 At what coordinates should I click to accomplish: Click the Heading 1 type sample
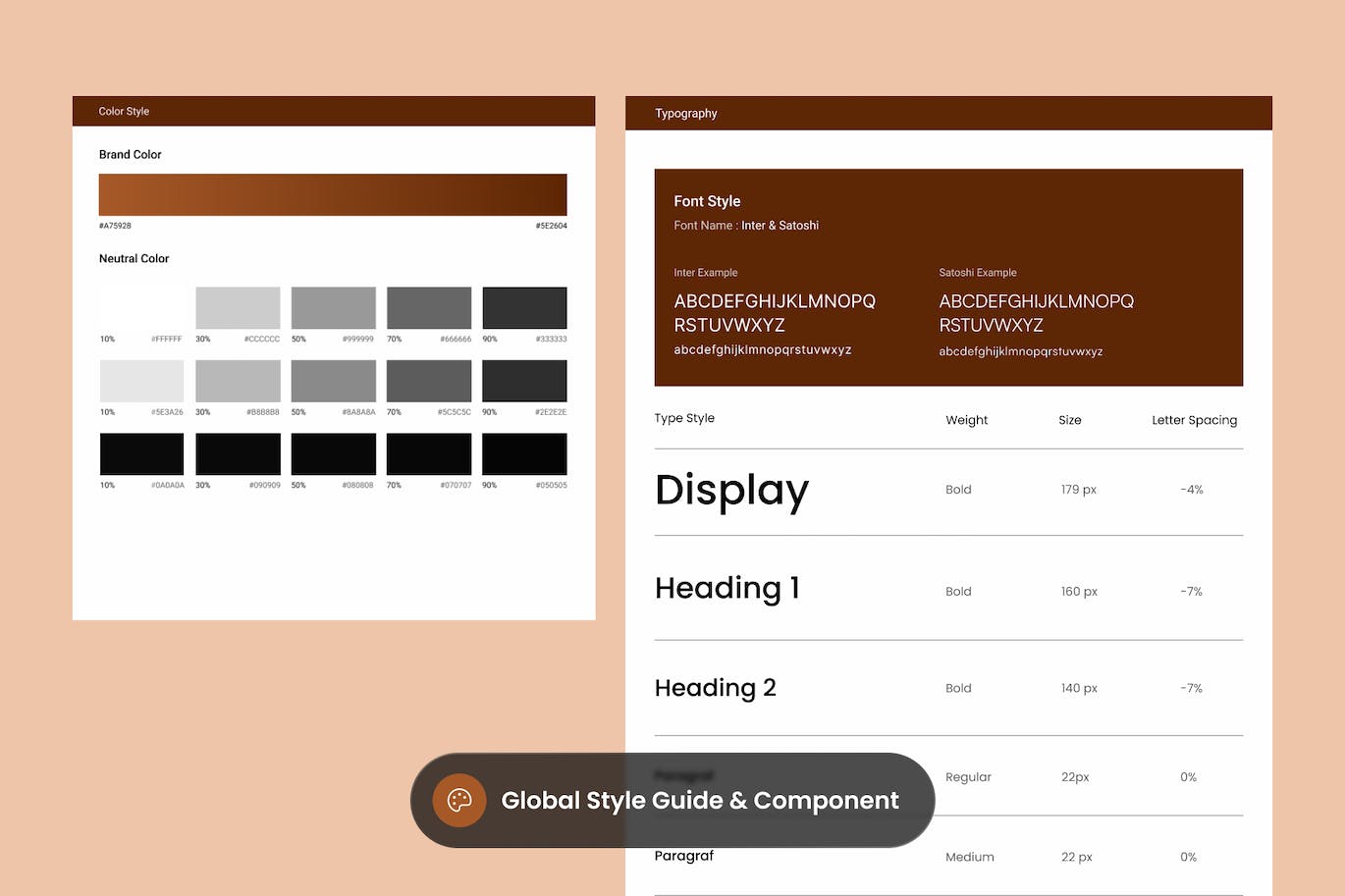[x=727, y=588]
